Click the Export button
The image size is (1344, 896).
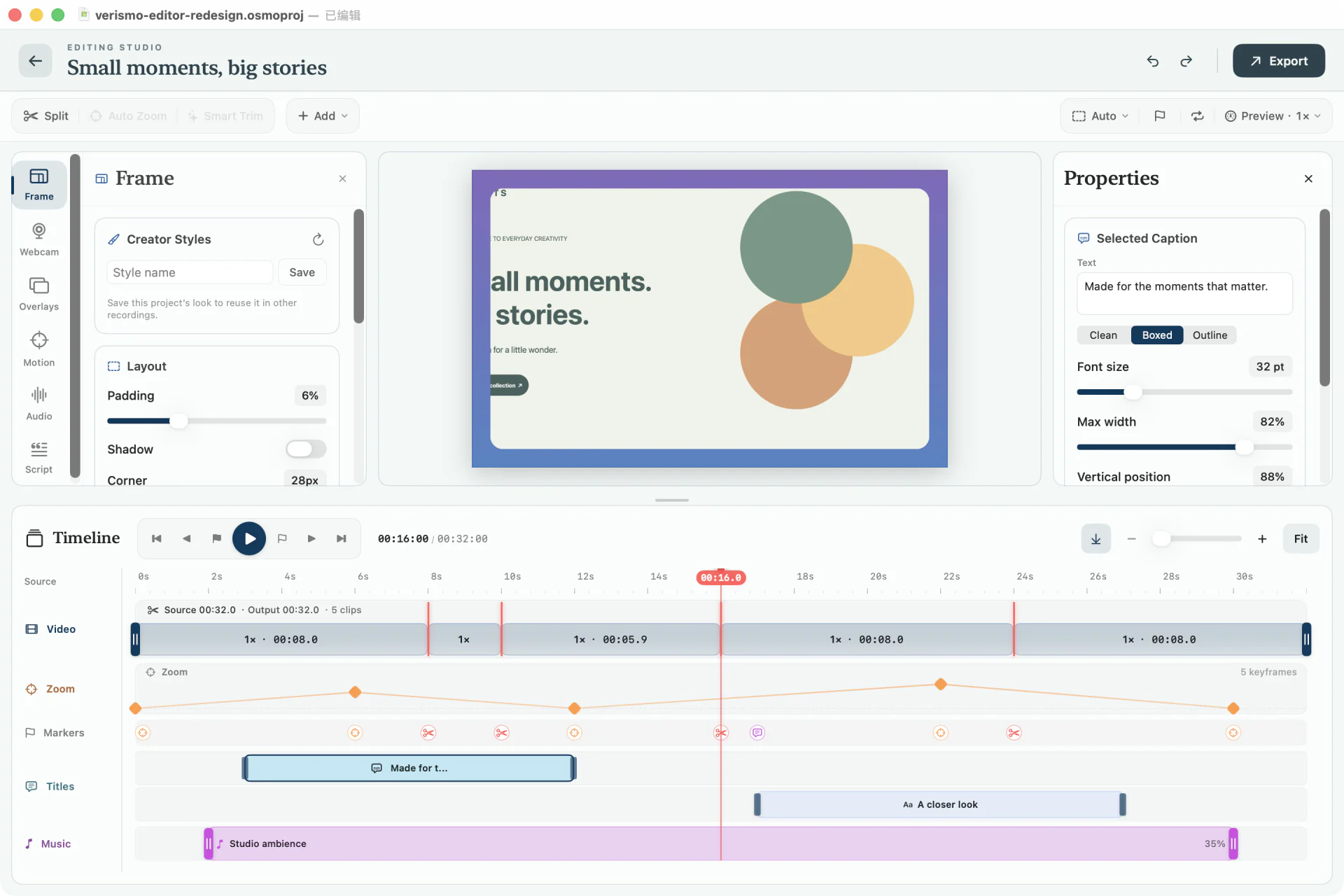pyautogui.click(x=1279, y=61)
